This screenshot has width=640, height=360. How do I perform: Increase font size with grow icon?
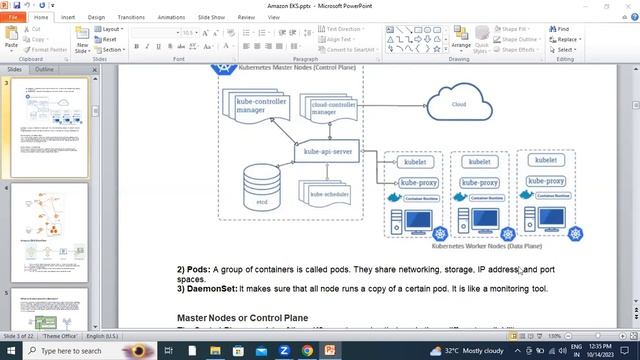coord(205,33)
